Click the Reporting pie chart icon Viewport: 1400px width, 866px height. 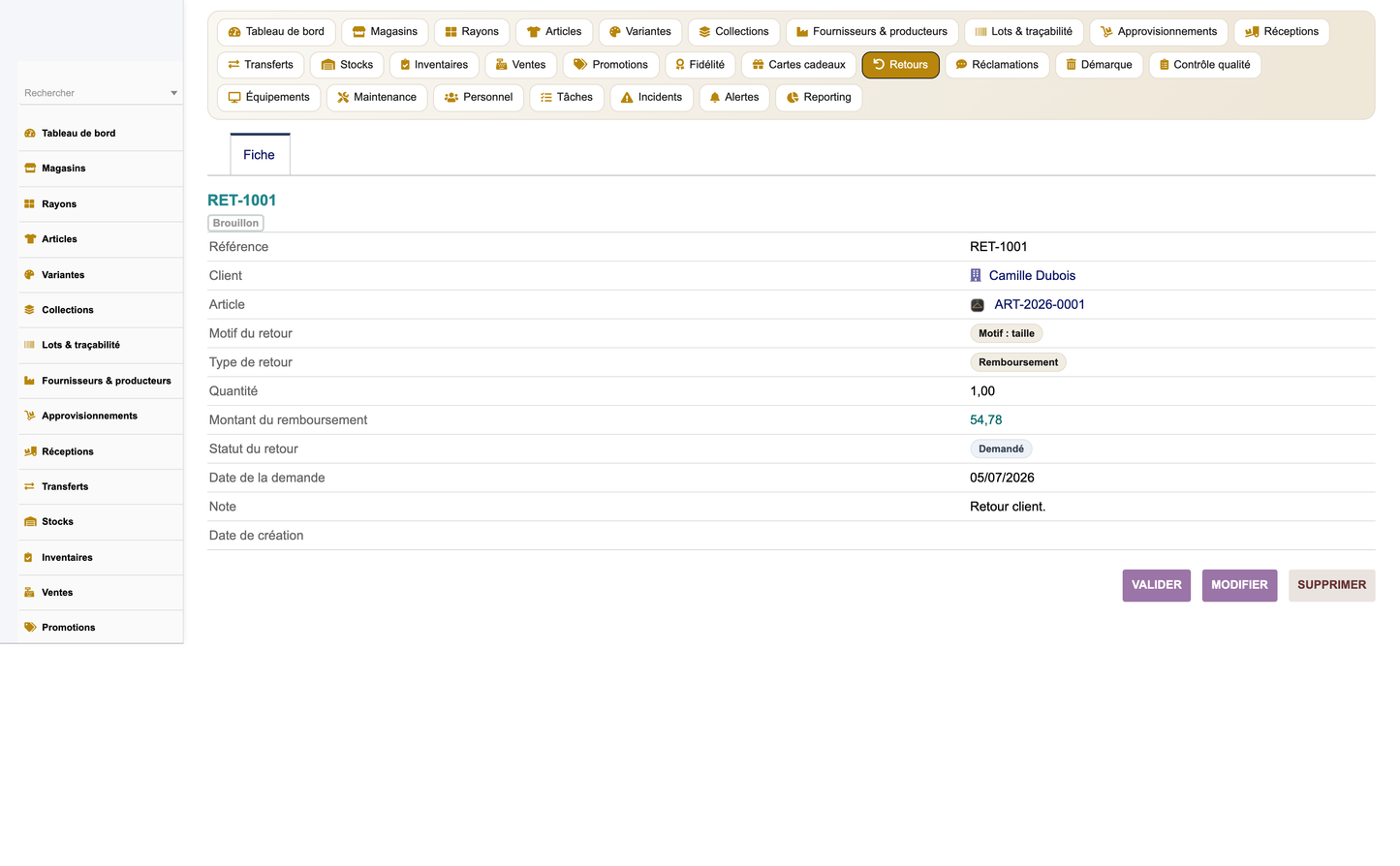click(x=793, y=98)
